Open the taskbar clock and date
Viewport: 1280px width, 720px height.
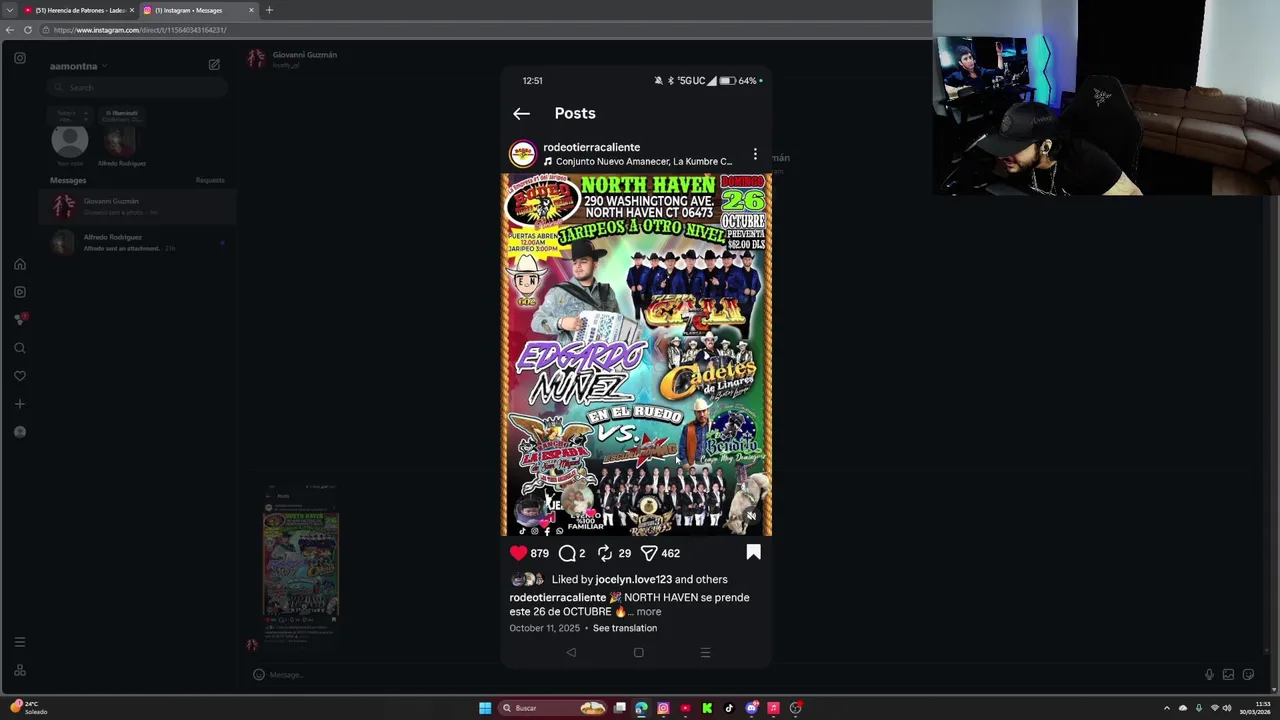coord(1255,708)
